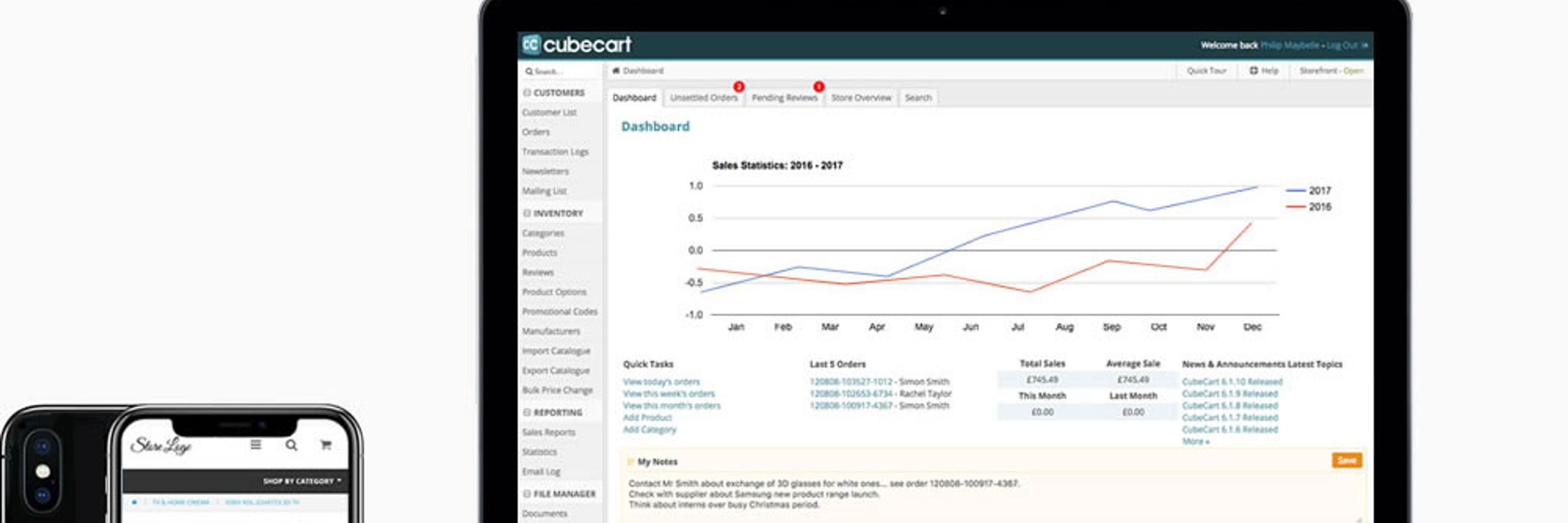Open the Pending Reviews tab
The image size is (1568, 523).
click(784, 98)
